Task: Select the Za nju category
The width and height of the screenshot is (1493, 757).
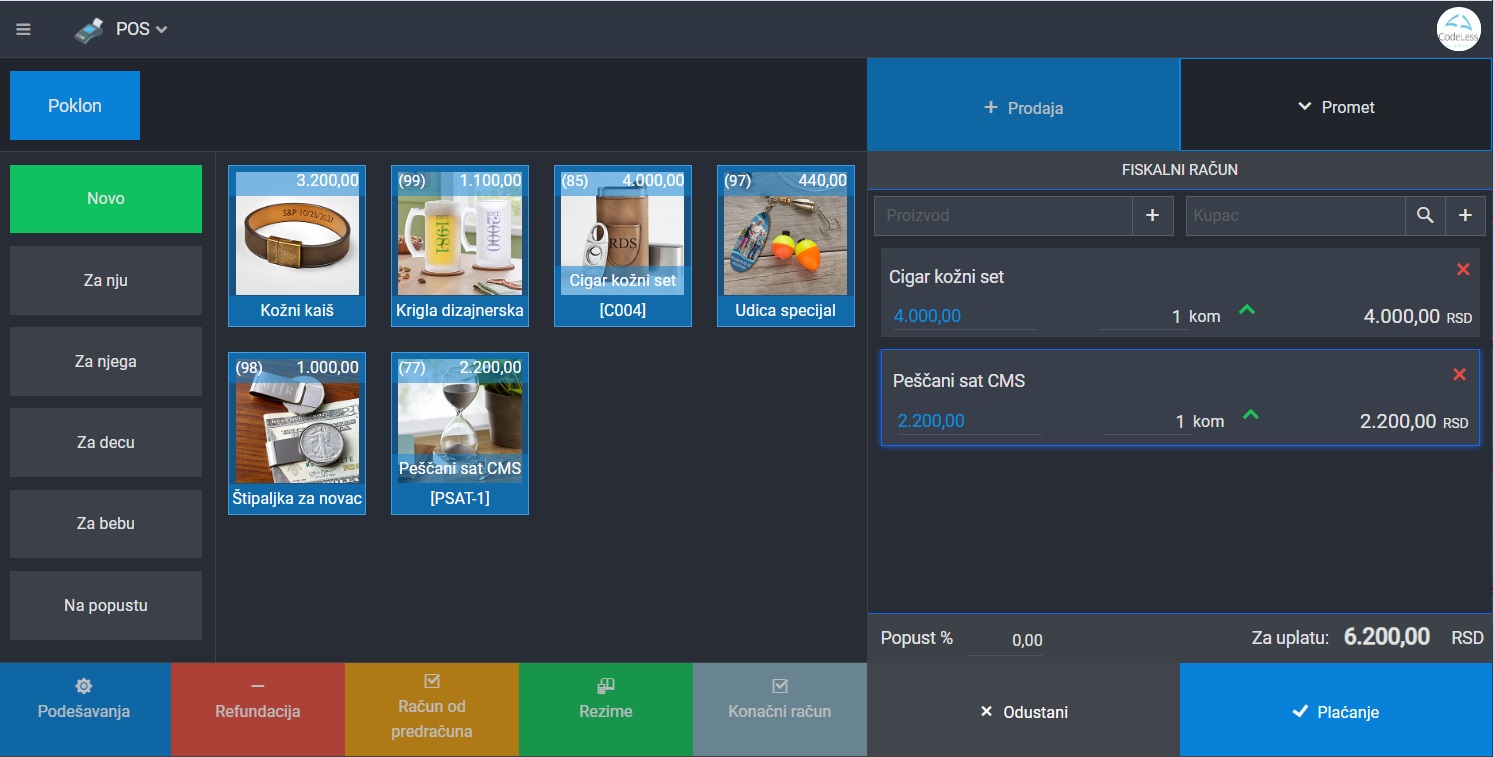Action: pyautogui.click(x=106, y=280)
